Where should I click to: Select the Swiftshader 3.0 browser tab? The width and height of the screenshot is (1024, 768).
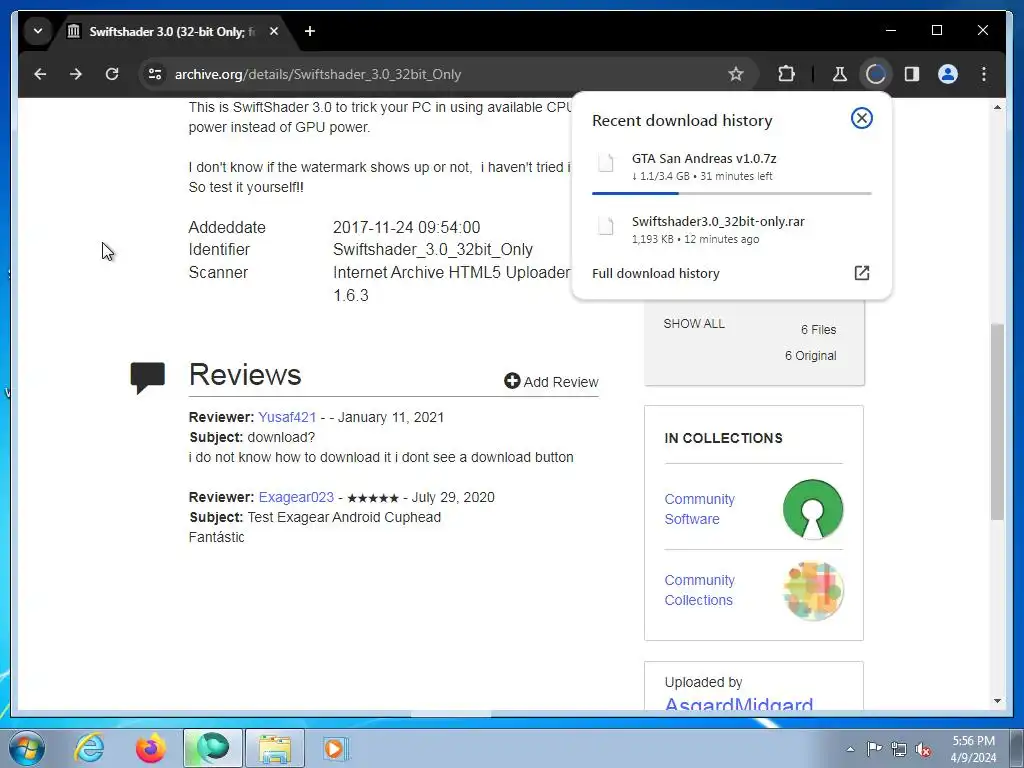click(173, 31)
